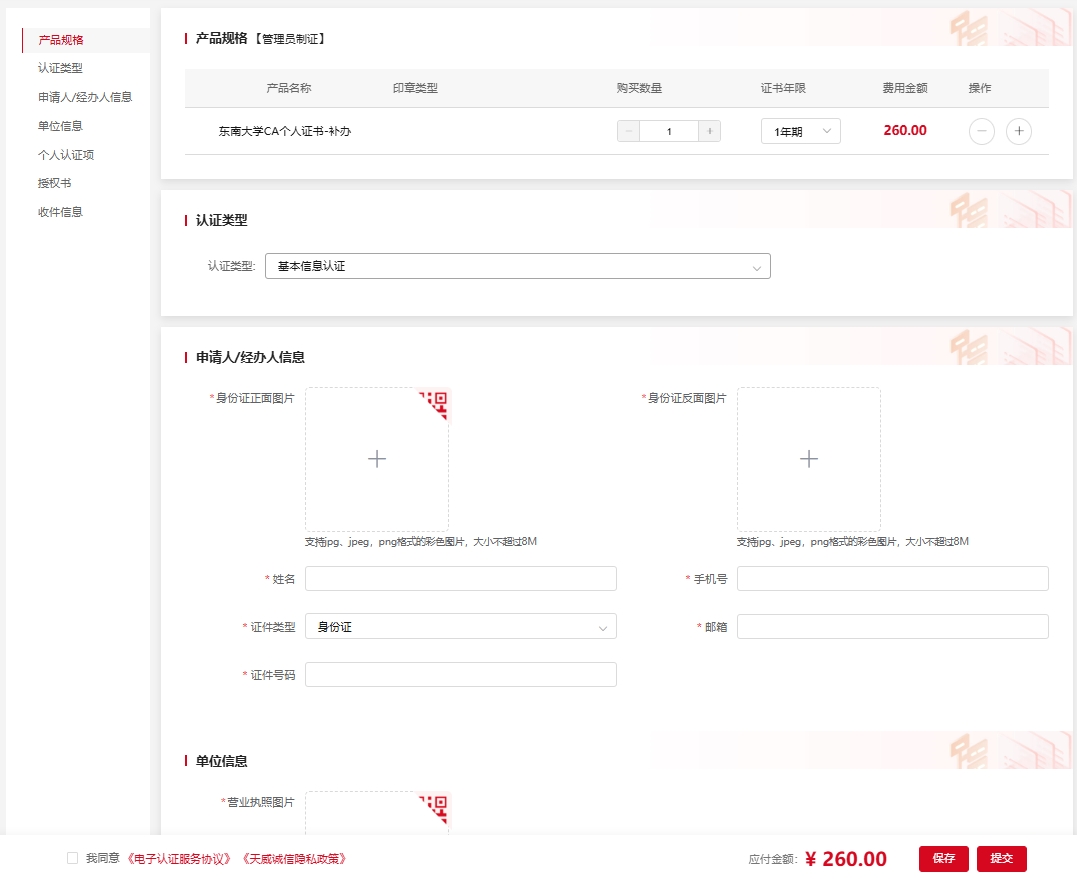Go to 单位信息 in the side navigation
This screenshot has height=879, width=1077.
tap(60, 126)
